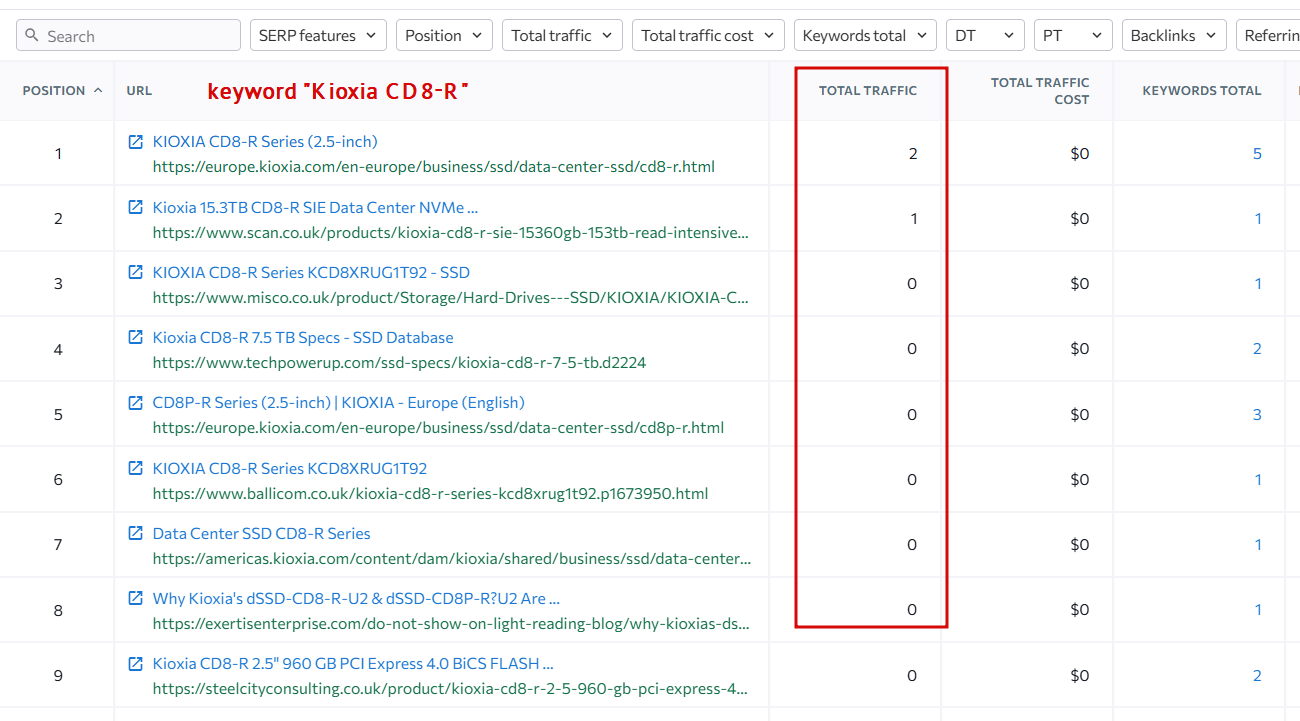1300x721 pixels.
Task: Click the sort arrow next to Position header
Action: click(98, 90)
